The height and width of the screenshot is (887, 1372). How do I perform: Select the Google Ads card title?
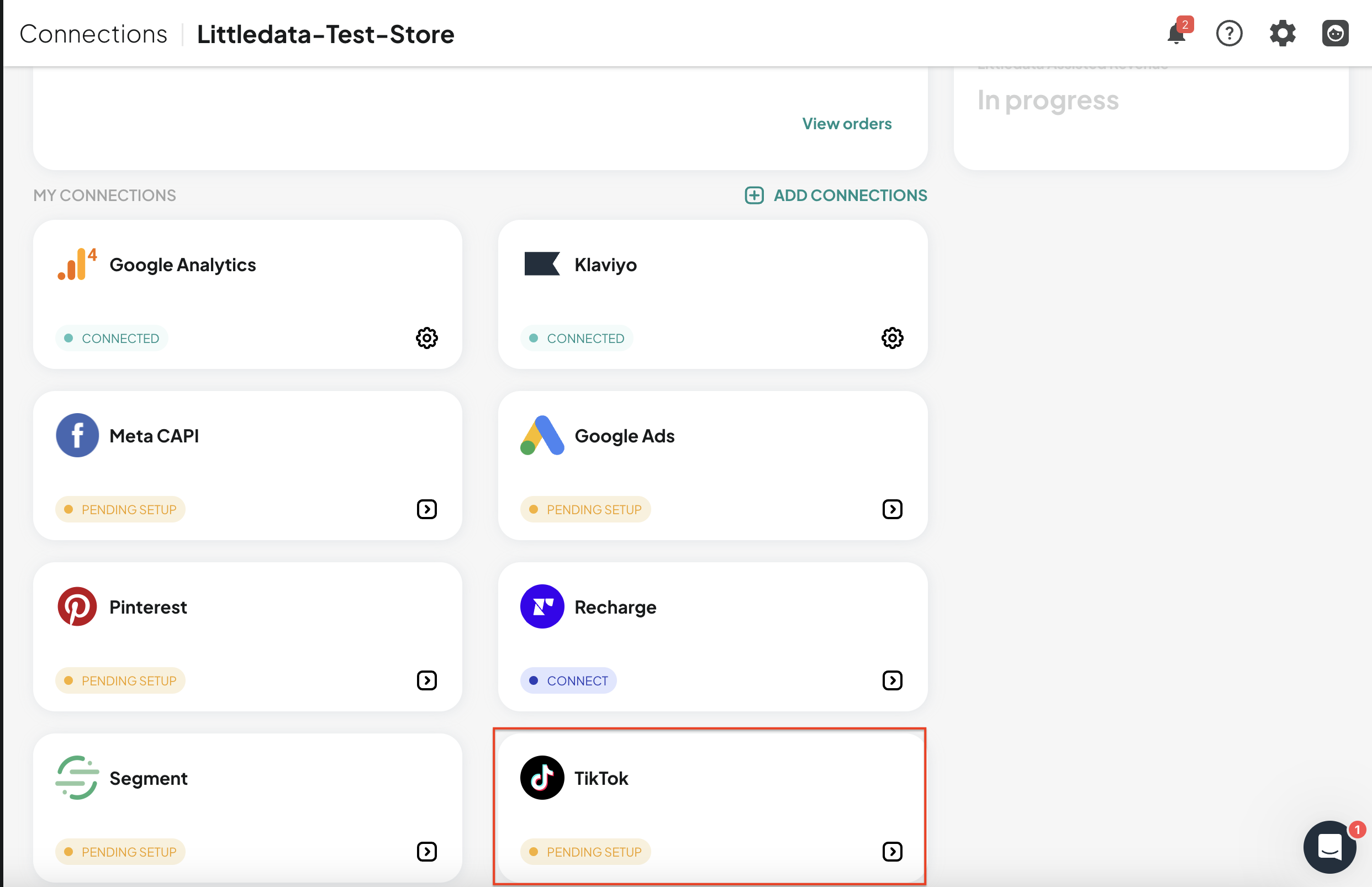624,435
